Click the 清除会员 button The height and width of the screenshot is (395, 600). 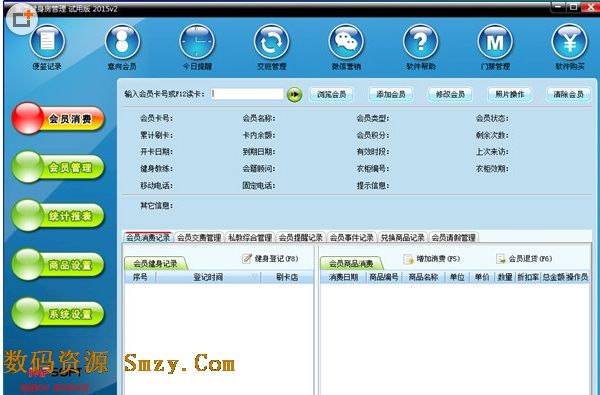click(568, 94)
